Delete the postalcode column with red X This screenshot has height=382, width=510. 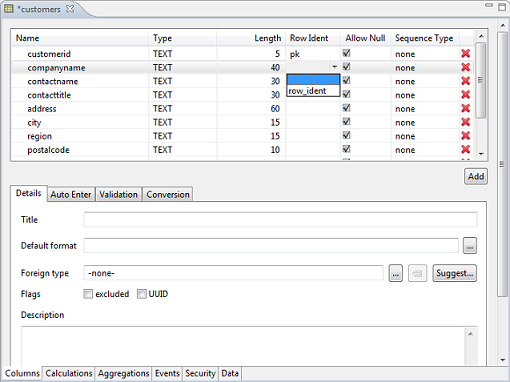(x=466, y=149)
